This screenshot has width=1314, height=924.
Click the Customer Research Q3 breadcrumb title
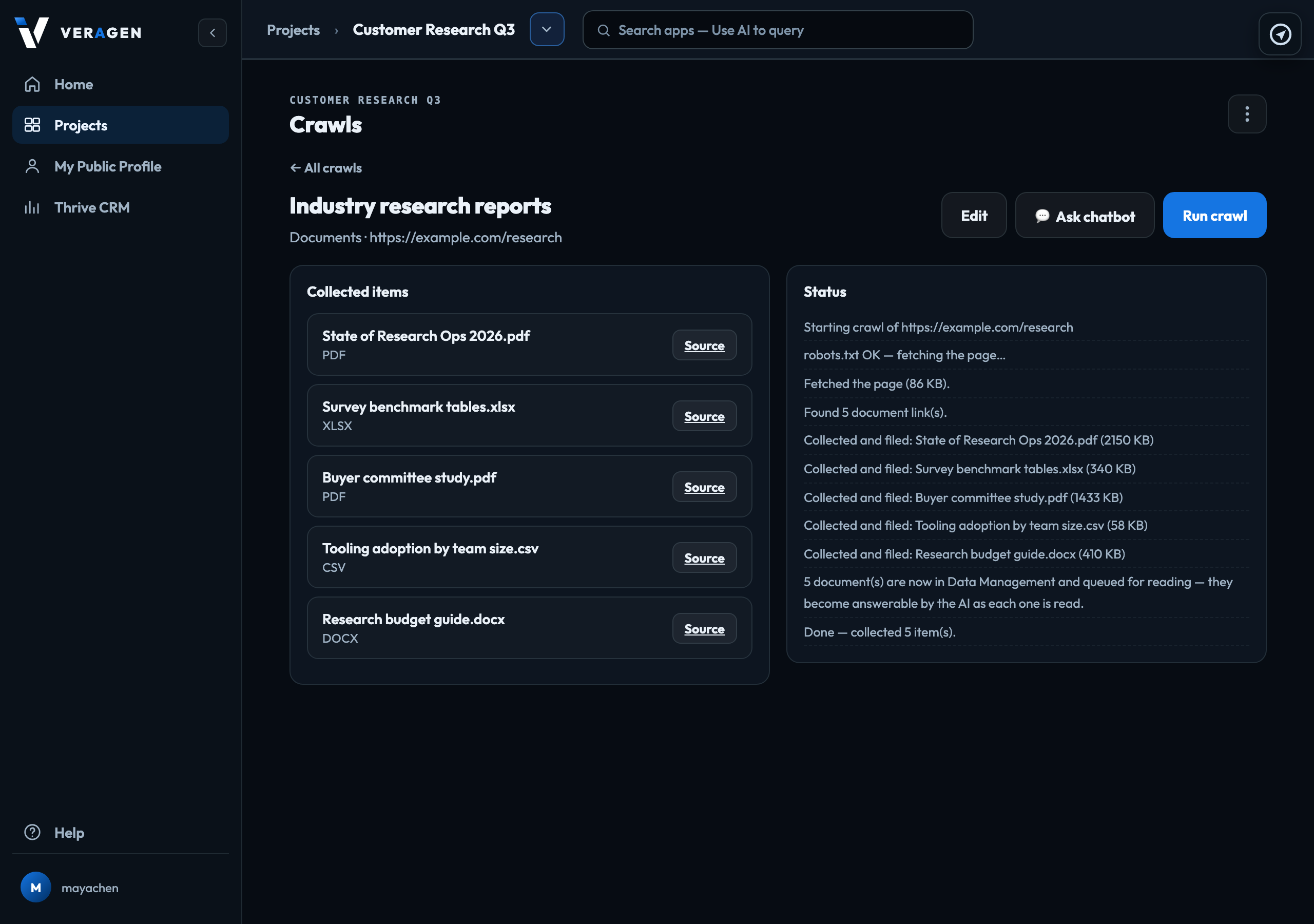(x=434, y=30)
